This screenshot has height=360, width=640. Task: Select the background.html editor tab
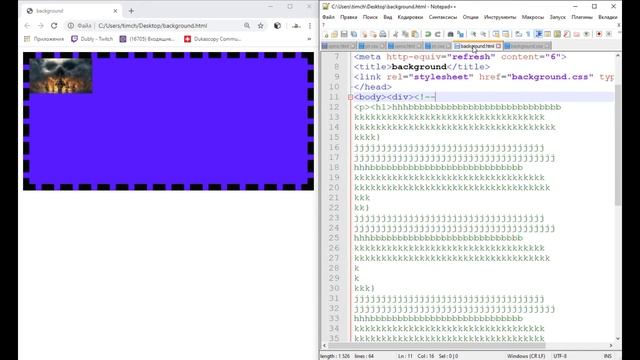(477, 46)
